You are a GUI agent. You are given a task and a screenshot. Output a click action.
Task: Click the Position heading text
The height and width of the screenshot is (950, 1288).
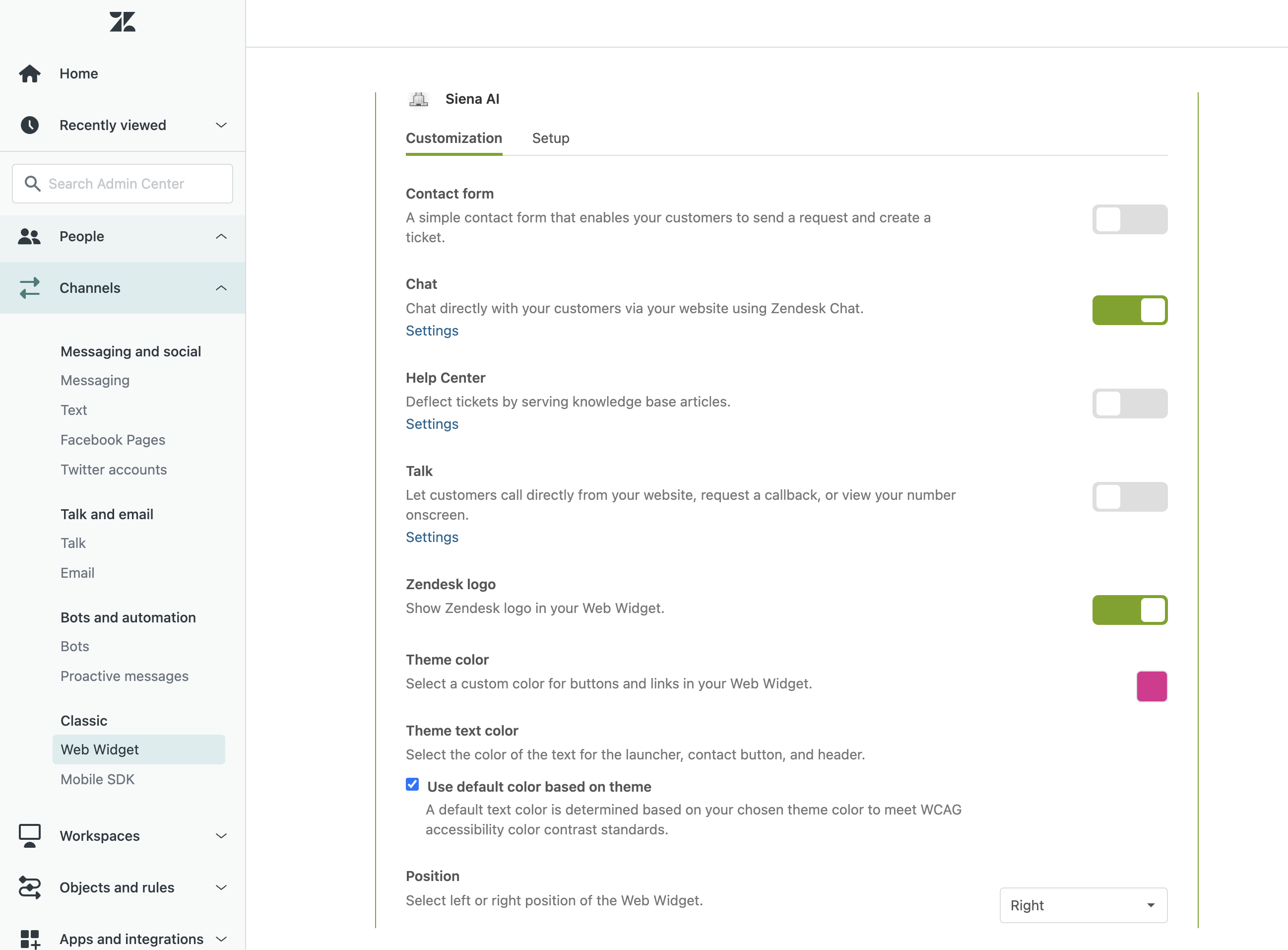tap(433, 876)
